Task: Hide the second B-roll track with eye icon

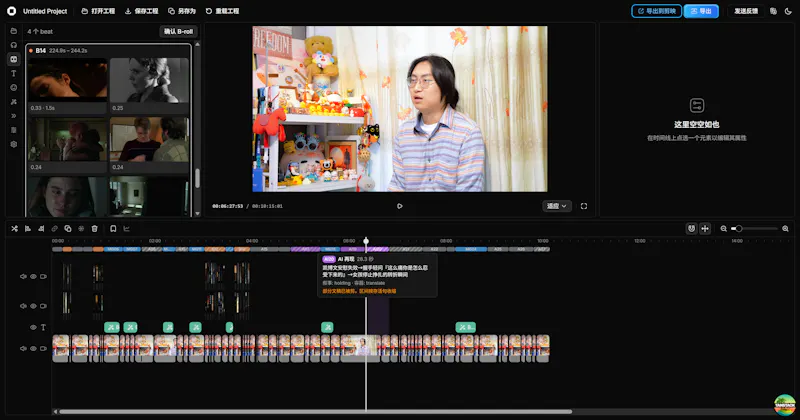Action: pyautogui.click(x=33, y=306)
